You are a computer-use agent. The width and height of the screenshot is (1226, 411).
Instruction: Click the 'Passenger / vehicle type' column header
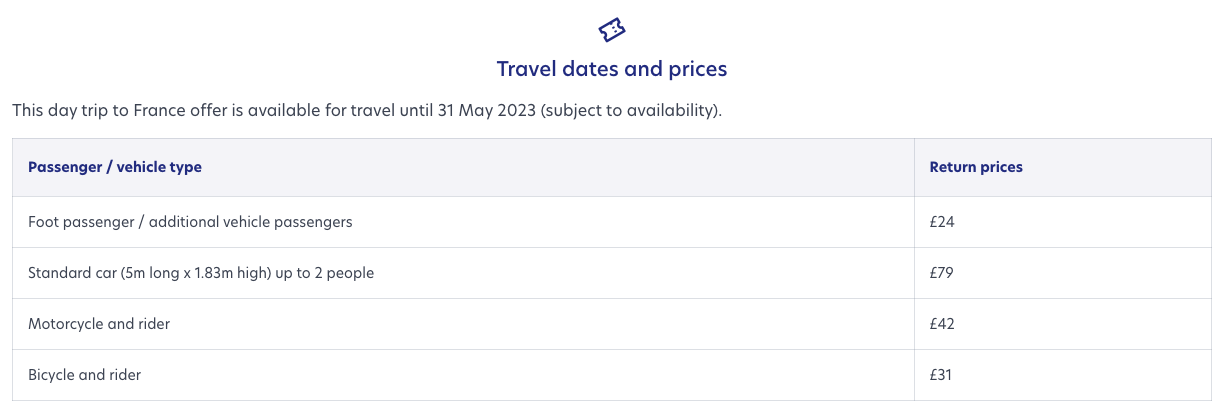click(x=115, y=167)
